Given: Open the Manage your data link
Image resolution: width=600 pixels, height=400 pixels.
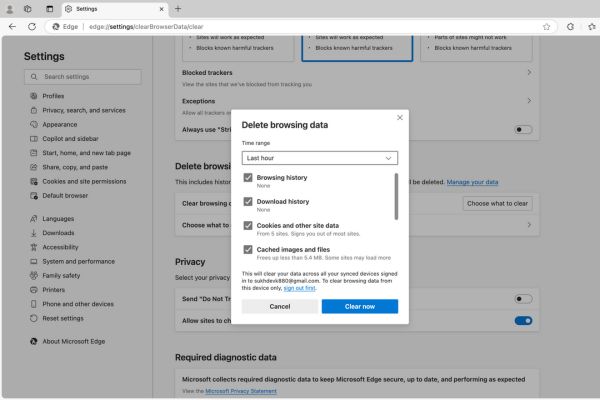Looking at the screenshot, I should click(472, 182).
